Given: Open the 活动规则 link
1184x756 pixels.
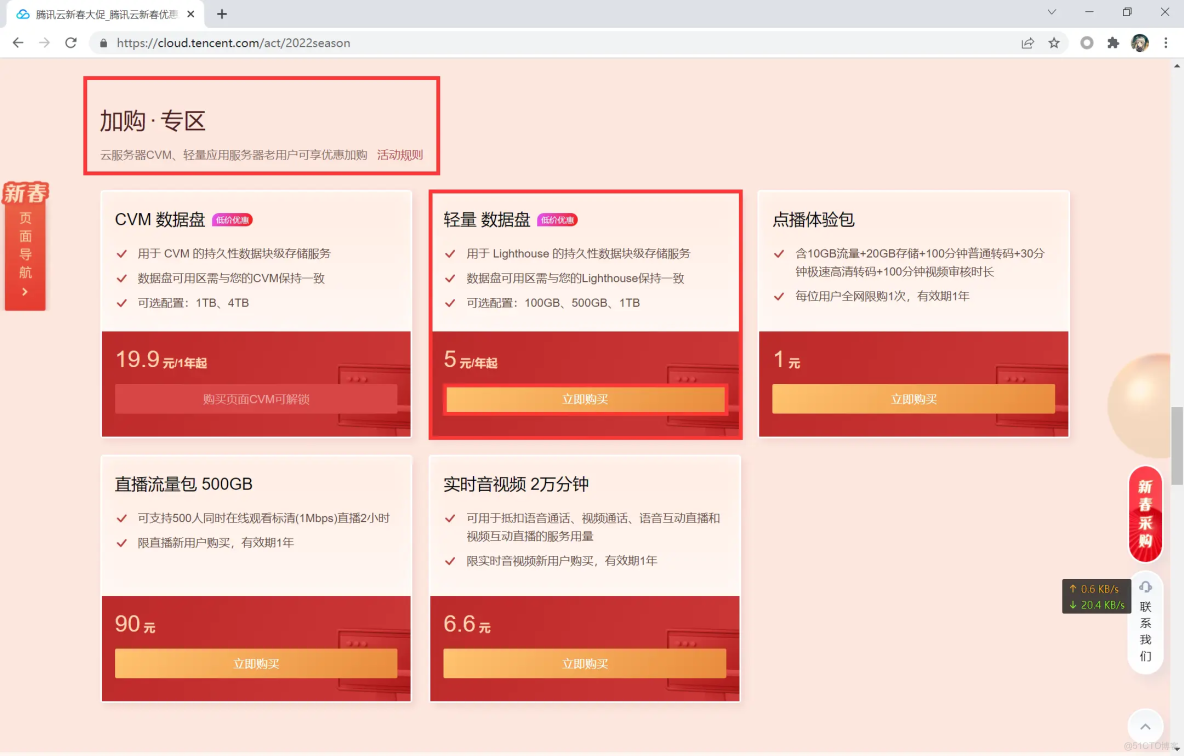Looking at the screenshot, I should tap(399, 154).
